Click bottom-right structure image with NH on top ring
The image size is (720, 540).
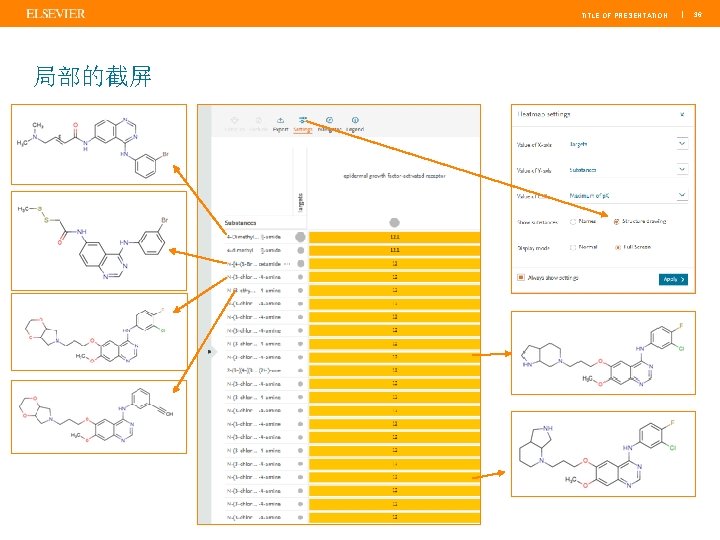603,454
